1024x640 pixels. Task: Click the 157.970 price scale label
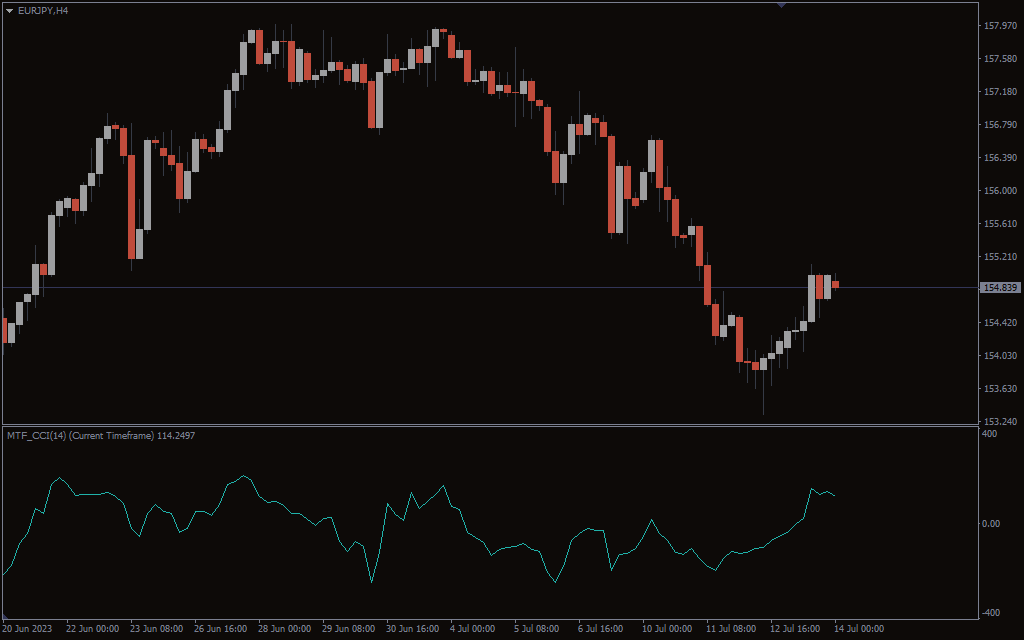point(1000,26)
